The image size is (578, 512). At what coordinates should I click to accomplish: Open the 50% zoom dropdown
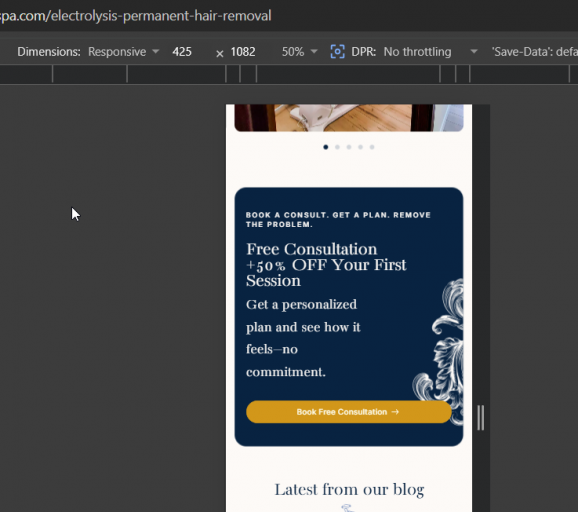(299, 52)
